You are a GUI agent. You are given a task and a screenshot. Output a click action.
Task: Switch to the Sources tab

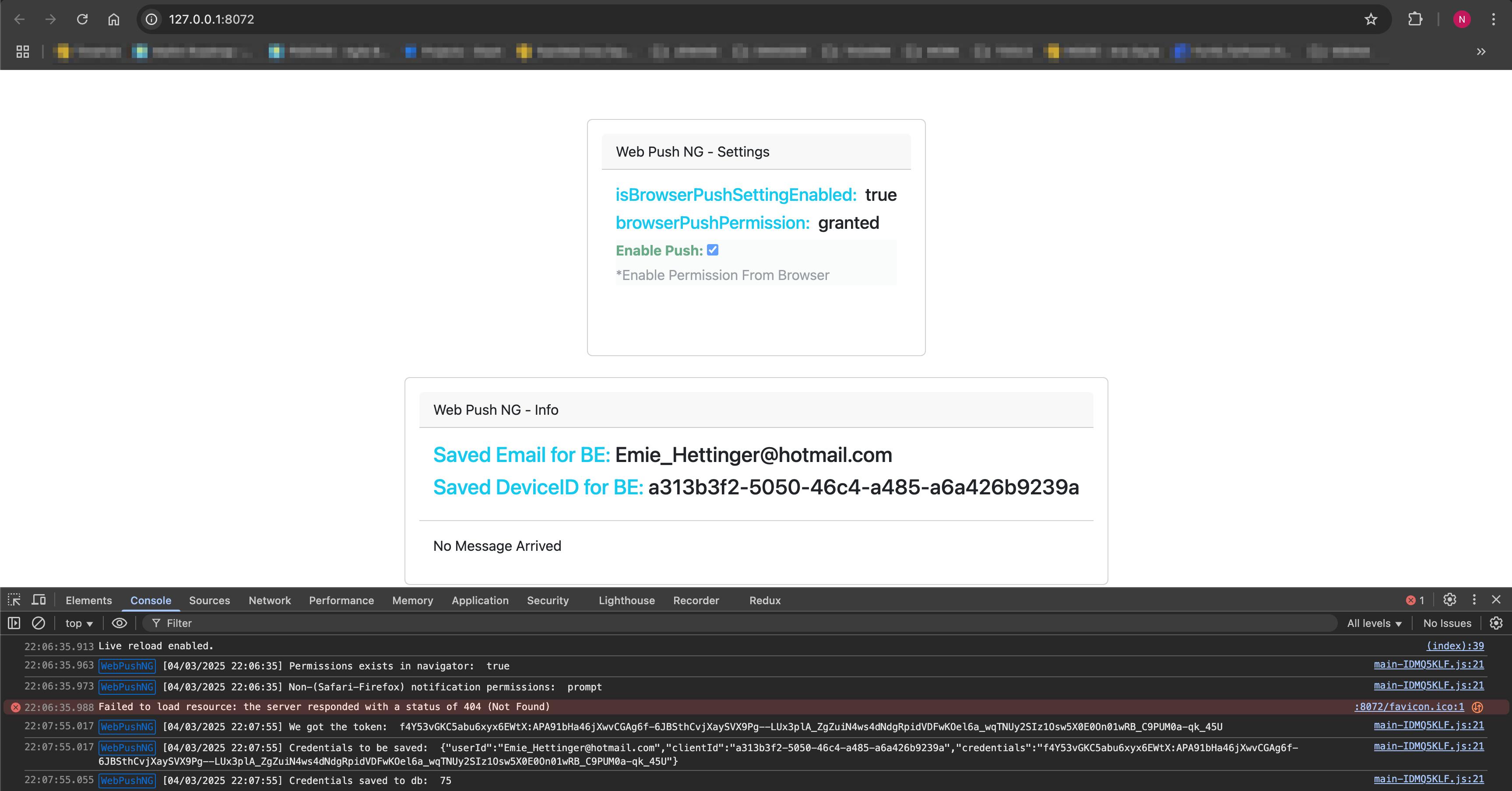[210, 600]
